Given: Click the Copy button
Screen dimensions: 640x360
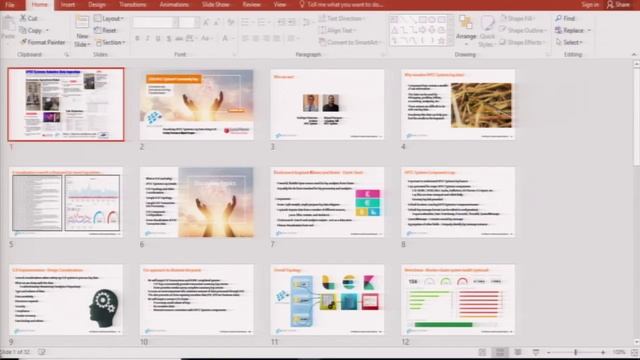Looking at the screenshot, I should (31, 31).
